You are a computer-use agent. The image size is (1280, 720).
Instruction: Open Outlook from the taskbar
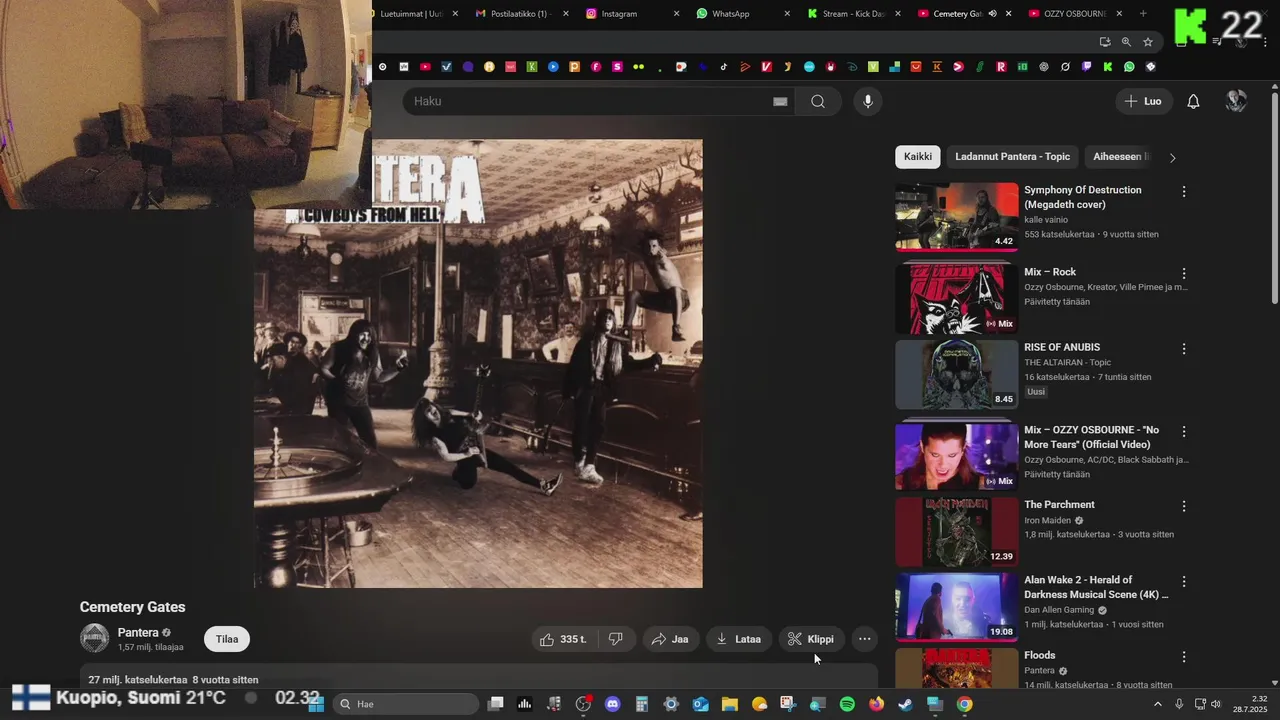[x=701, y=704]
